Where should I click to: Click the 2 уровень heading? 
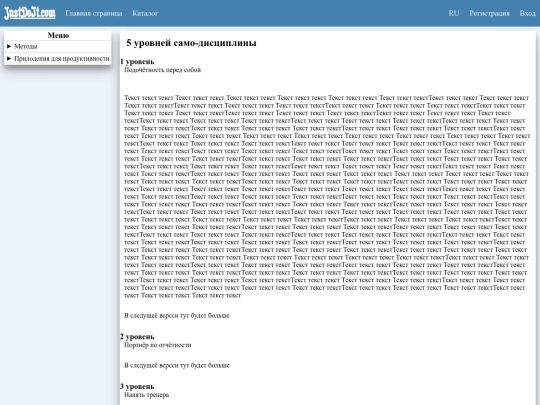pos(137,336)
